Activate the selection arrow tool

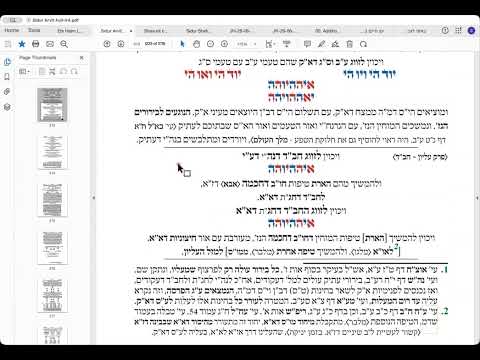click(x=182, y=44)
